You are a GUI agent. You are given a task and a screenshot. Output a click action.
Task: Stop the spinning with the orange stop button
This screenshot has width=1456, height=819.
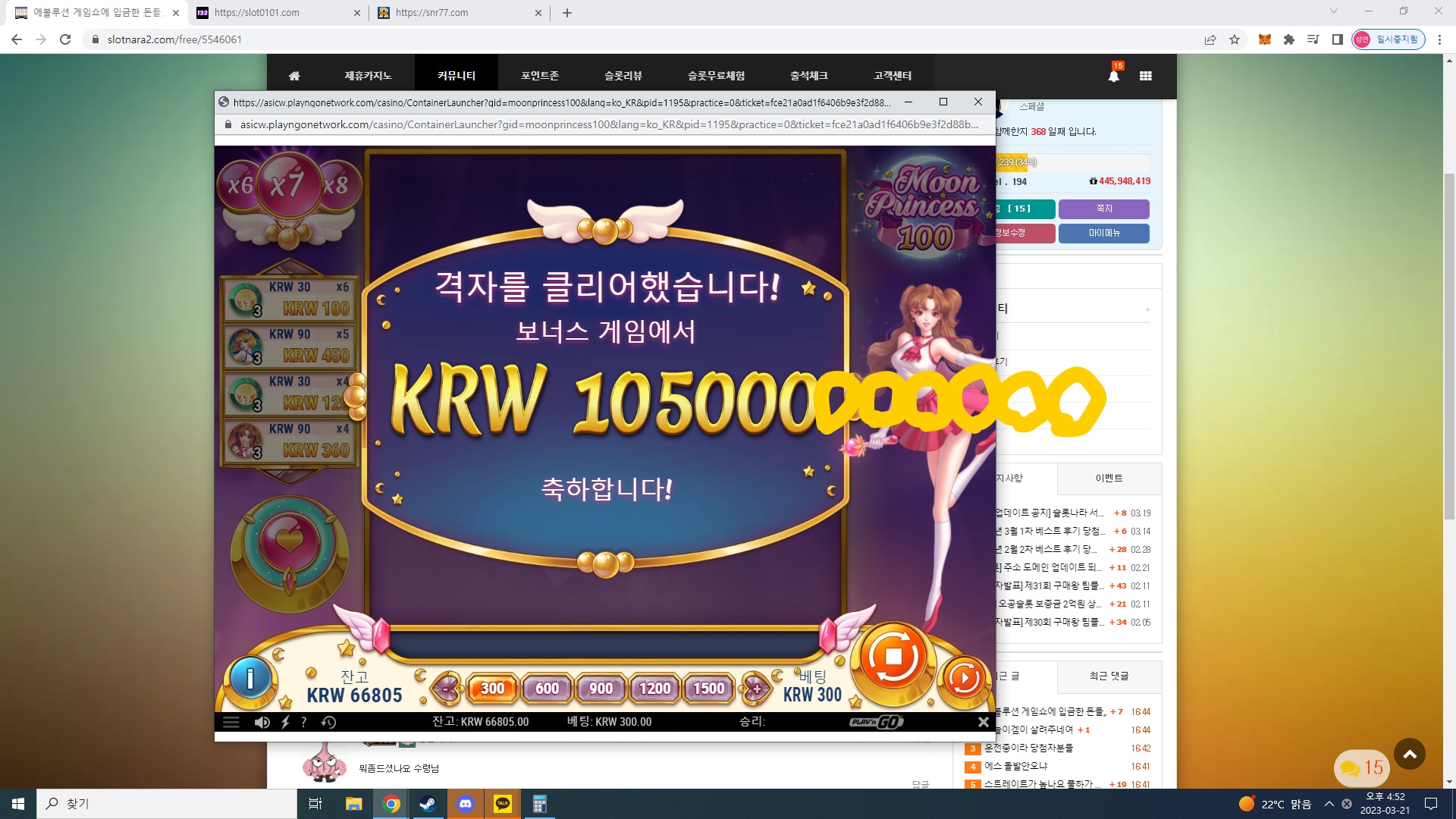pos(893,657)
